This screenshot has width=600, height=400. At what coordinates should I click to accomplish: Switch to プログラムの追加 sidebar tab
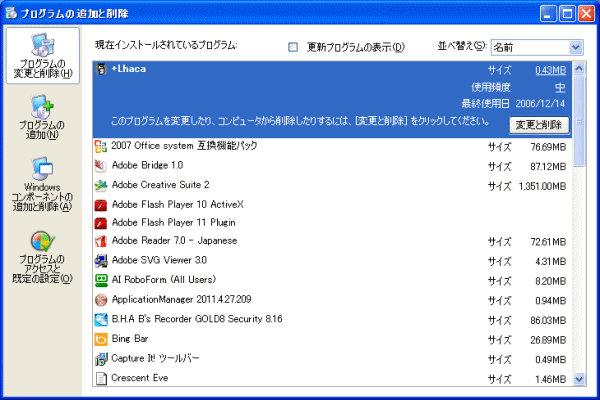pos(38,117)
